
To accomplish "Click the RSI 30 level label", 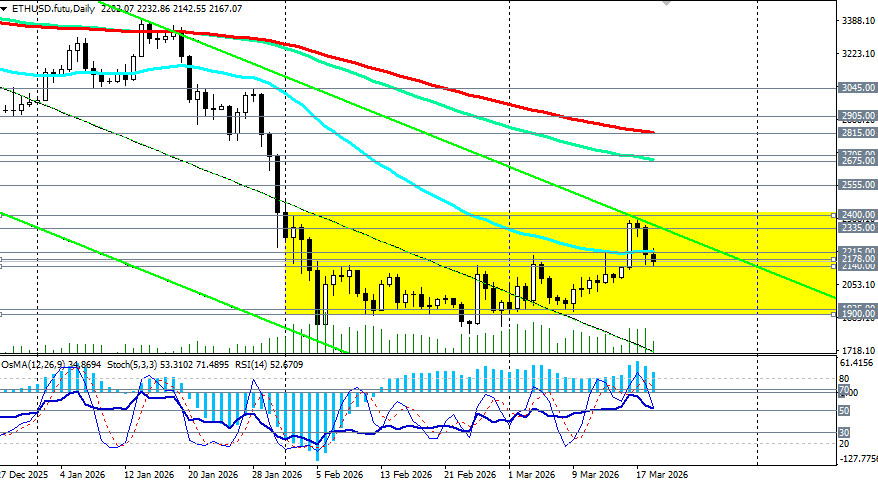I will pyautogui.click(x=844, y=432).
